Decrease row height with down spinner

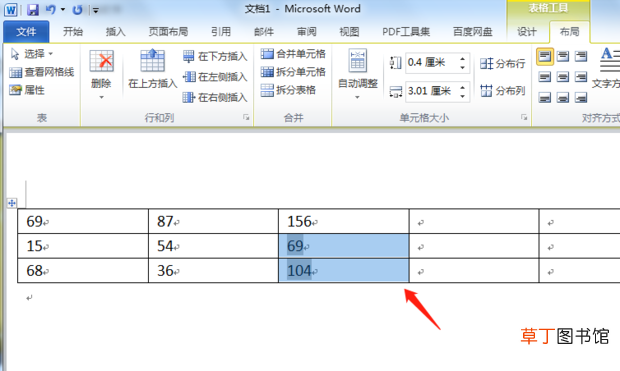point(463,67)
